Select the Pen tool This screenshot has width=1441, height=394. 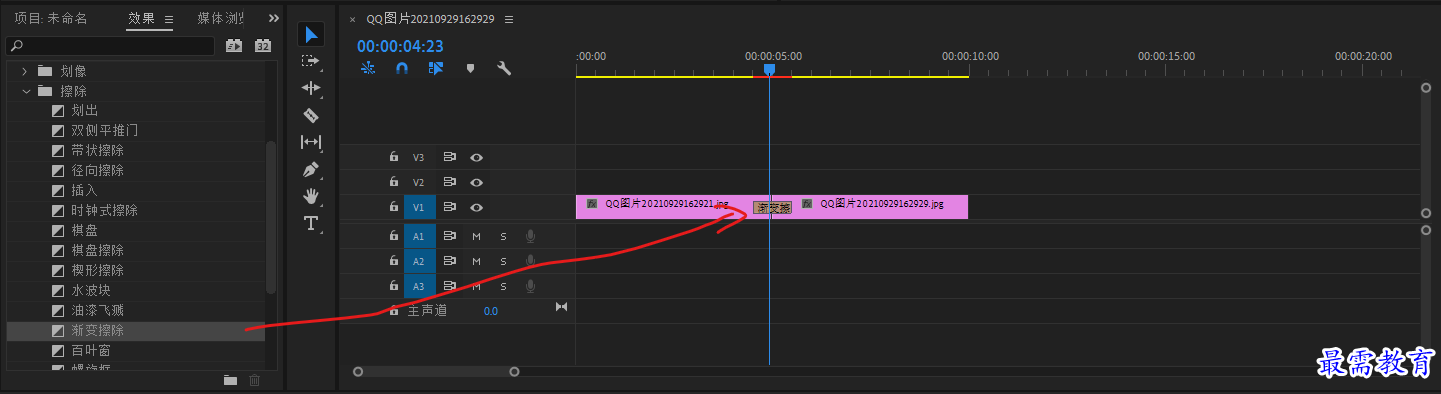[x=311, y=169]
